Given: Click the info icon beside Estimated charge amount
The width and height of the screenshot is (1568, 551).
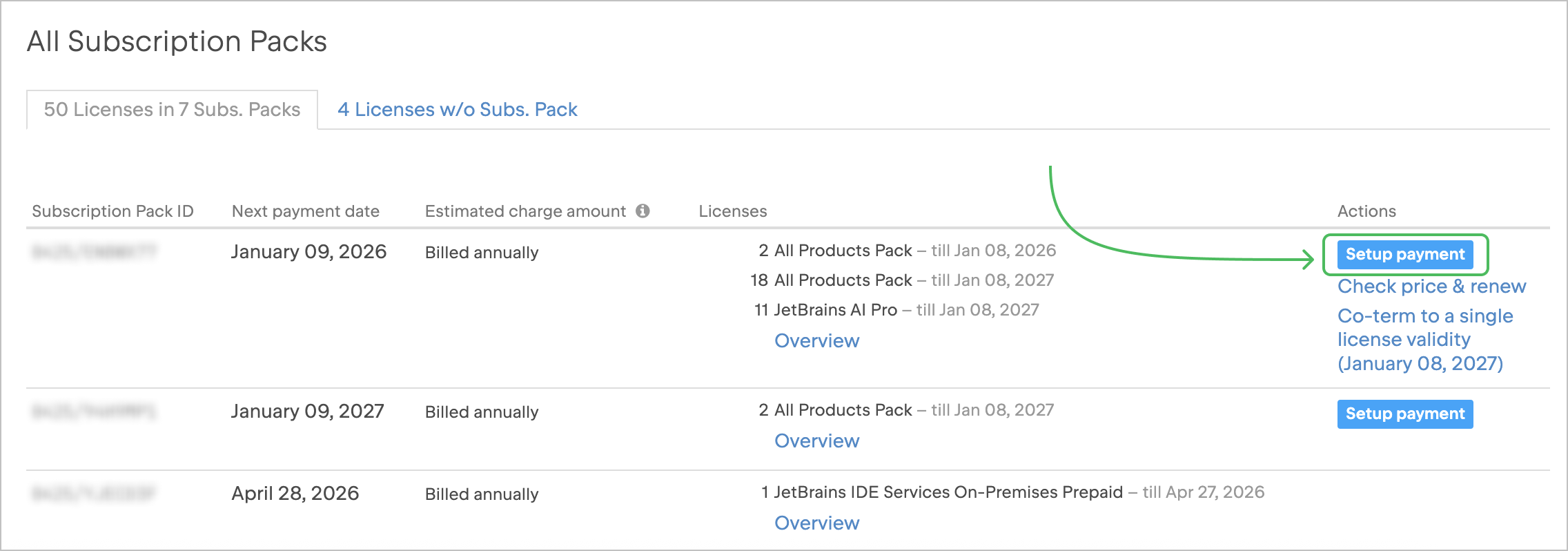Looking at the screenshot, I should [x=643, y=211].
